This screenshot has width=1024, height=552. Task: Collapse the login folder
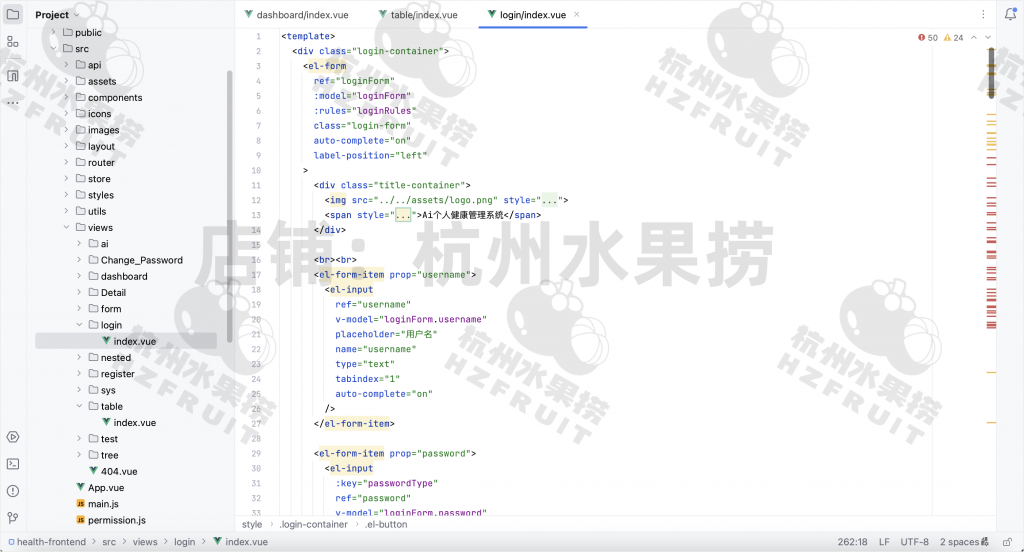point(79,325)
